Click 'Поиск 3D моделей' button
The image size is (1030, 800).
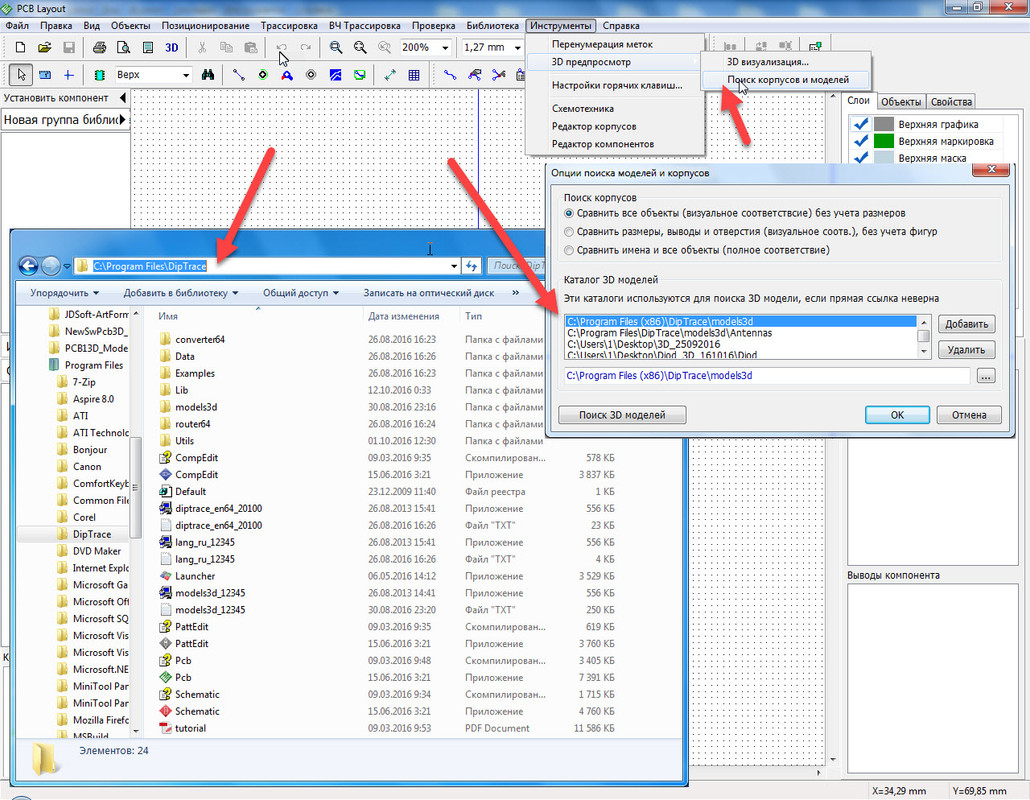(x=622, y=415)
